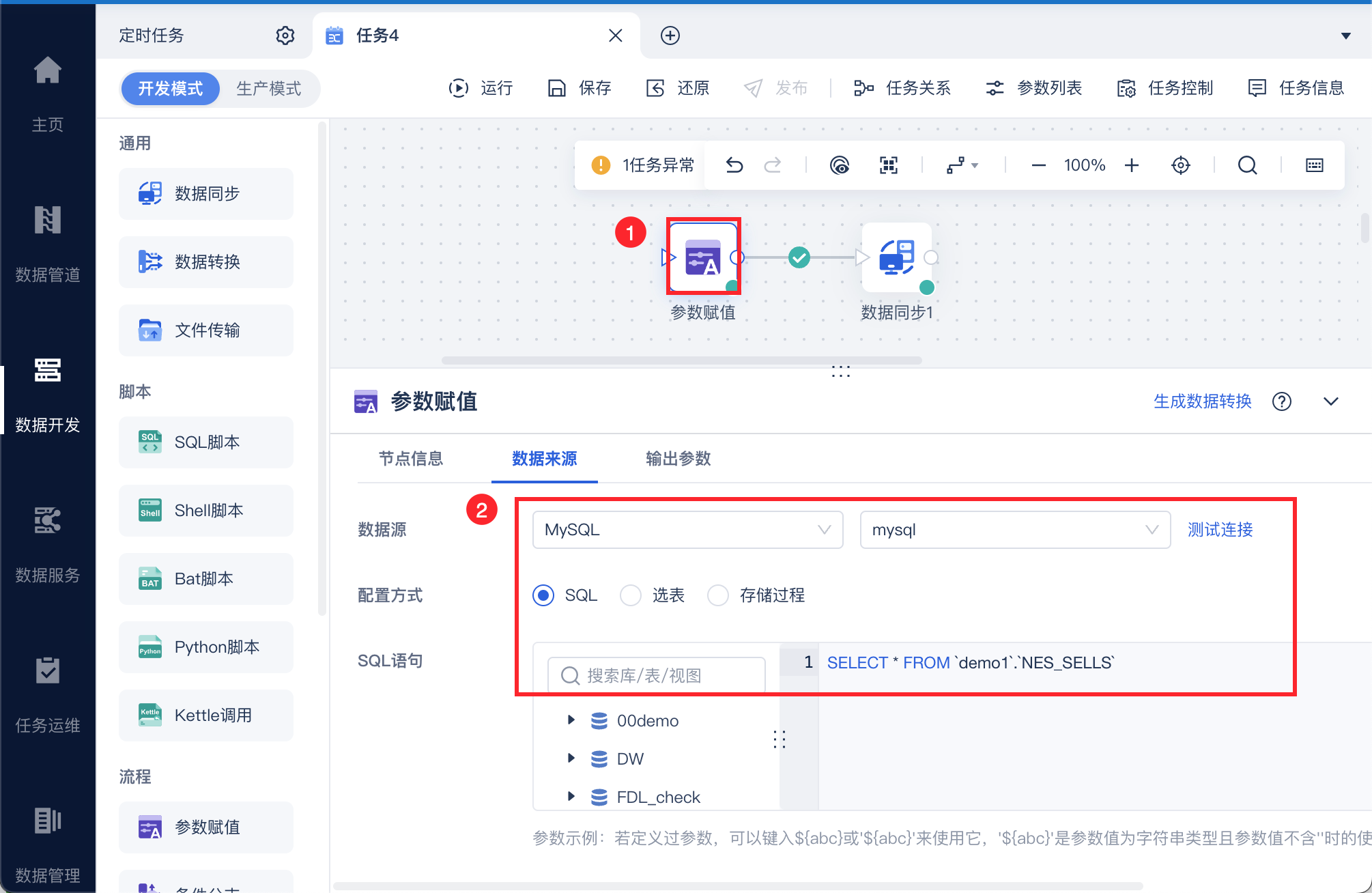The height and width of the screenshot is (893, 1372).
Task: Click the locate/center target icon
Action: [1180, 165]
